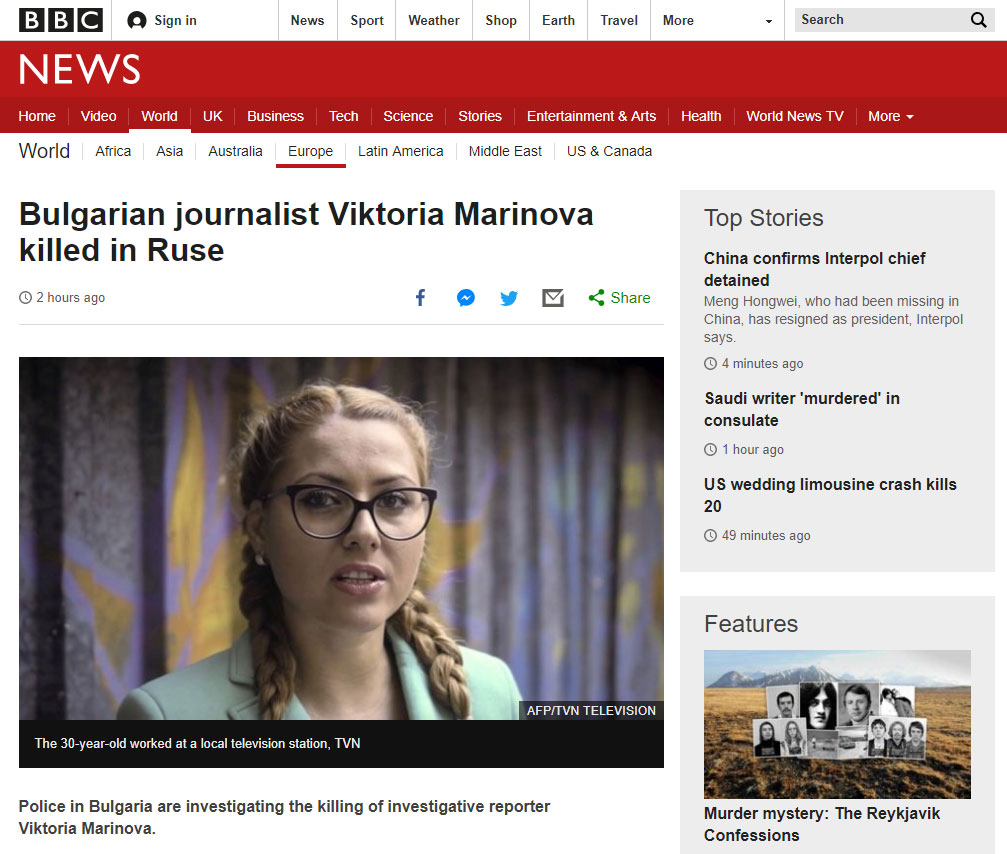Click the Sign in account icon

[137, 21]
